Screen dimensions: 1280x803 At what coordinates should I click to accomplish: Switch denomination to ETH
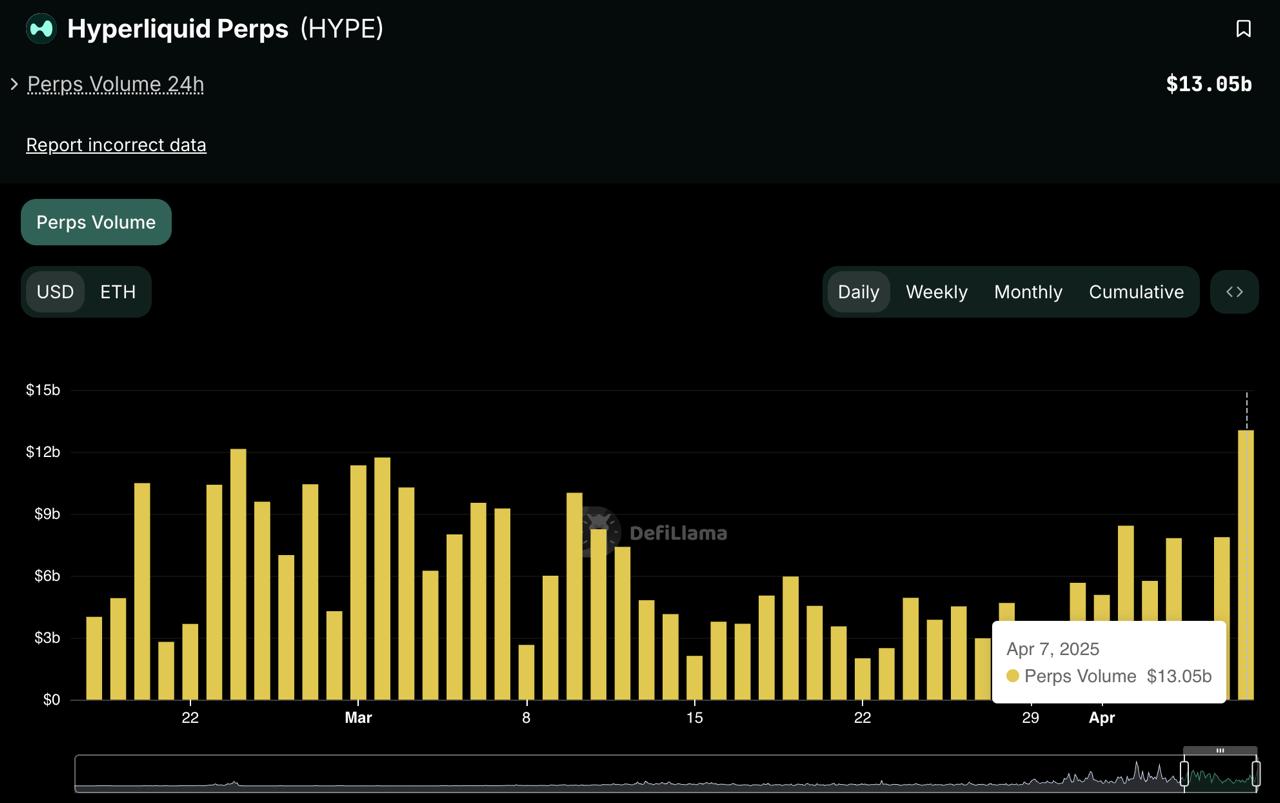(x=118, y=292)
